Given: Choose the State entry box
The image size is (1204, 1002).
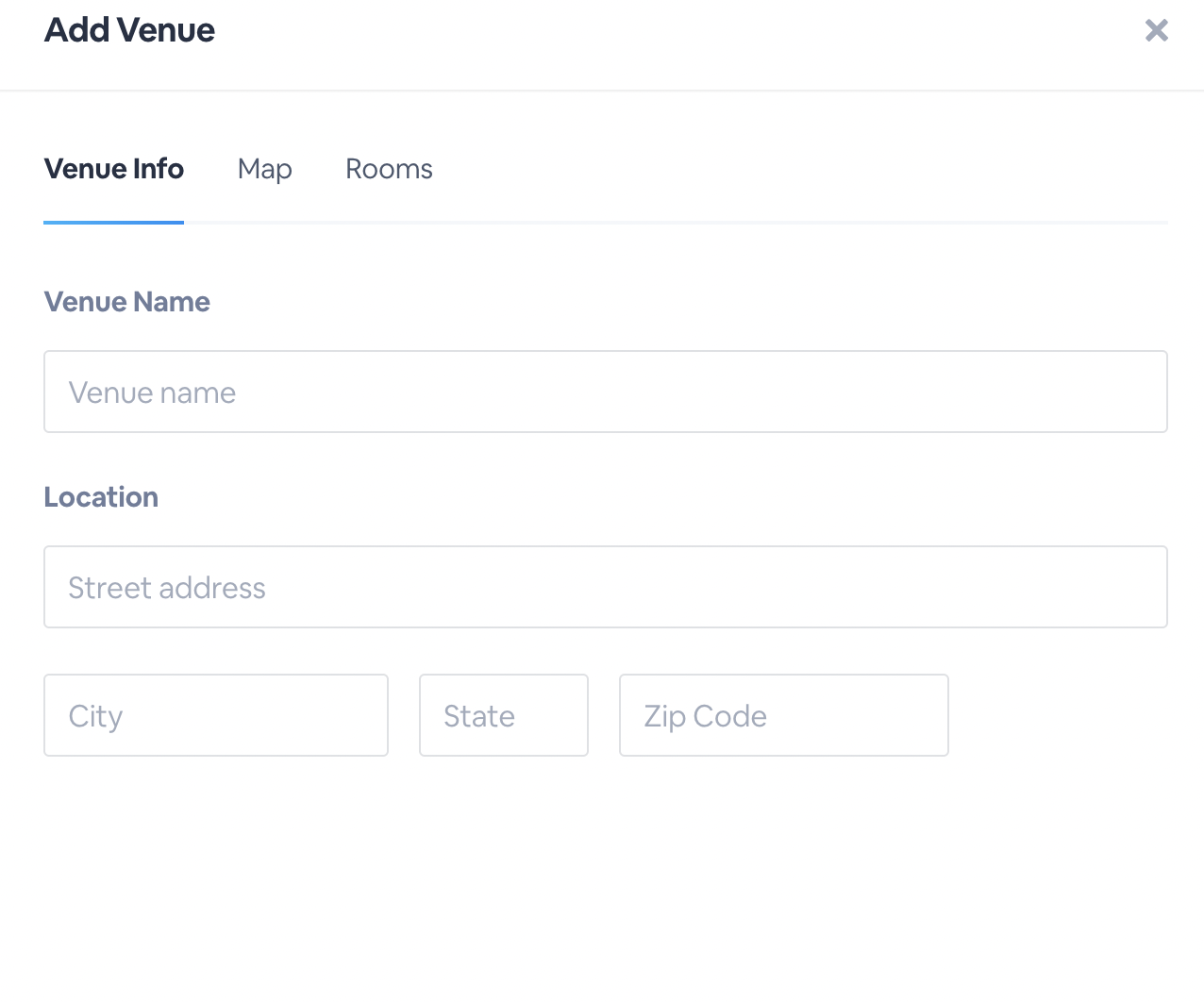Looking at the screenshot, I should 504,715.
